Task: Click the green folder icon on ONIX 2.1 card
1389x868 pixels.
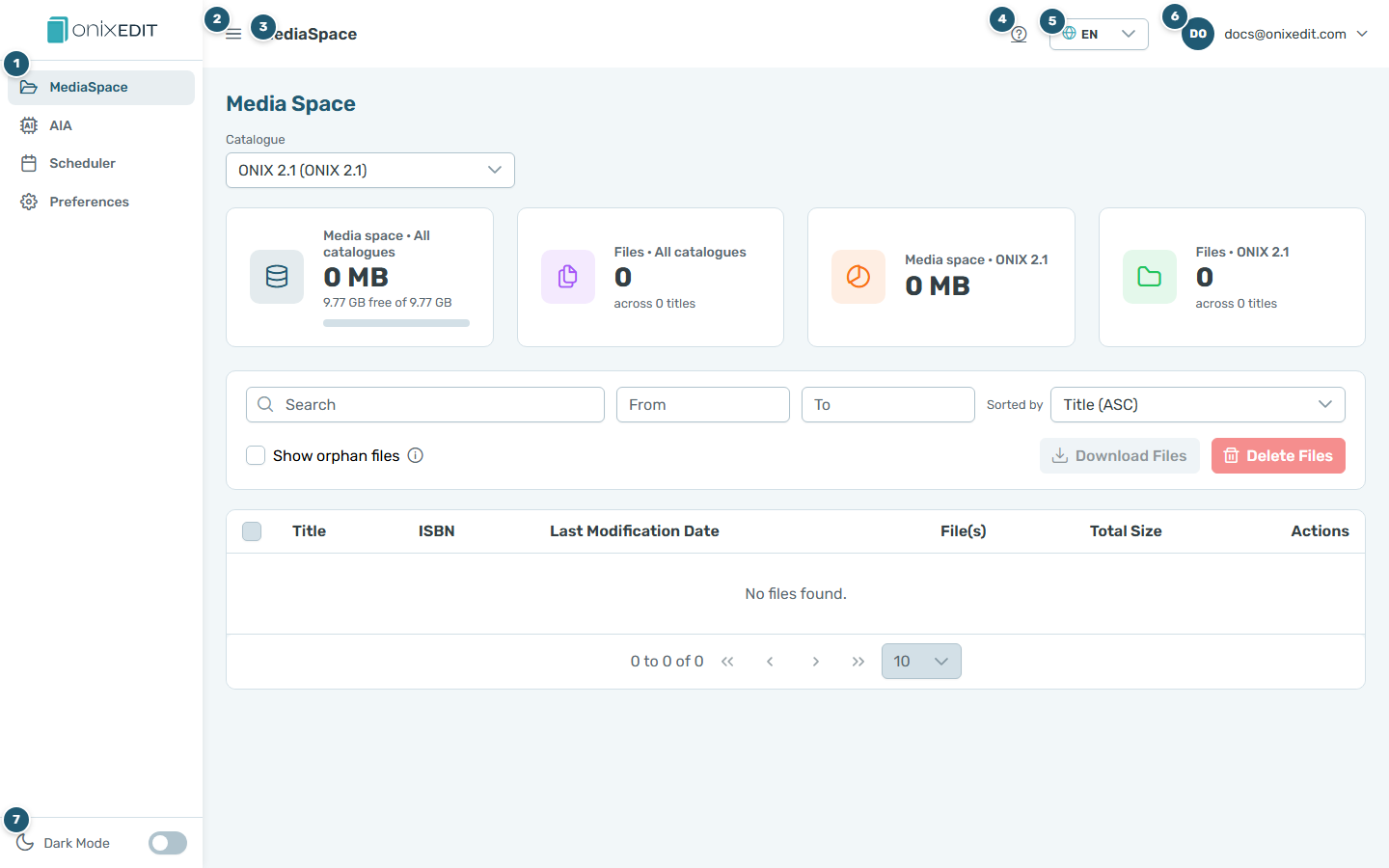Action: 1150,277
